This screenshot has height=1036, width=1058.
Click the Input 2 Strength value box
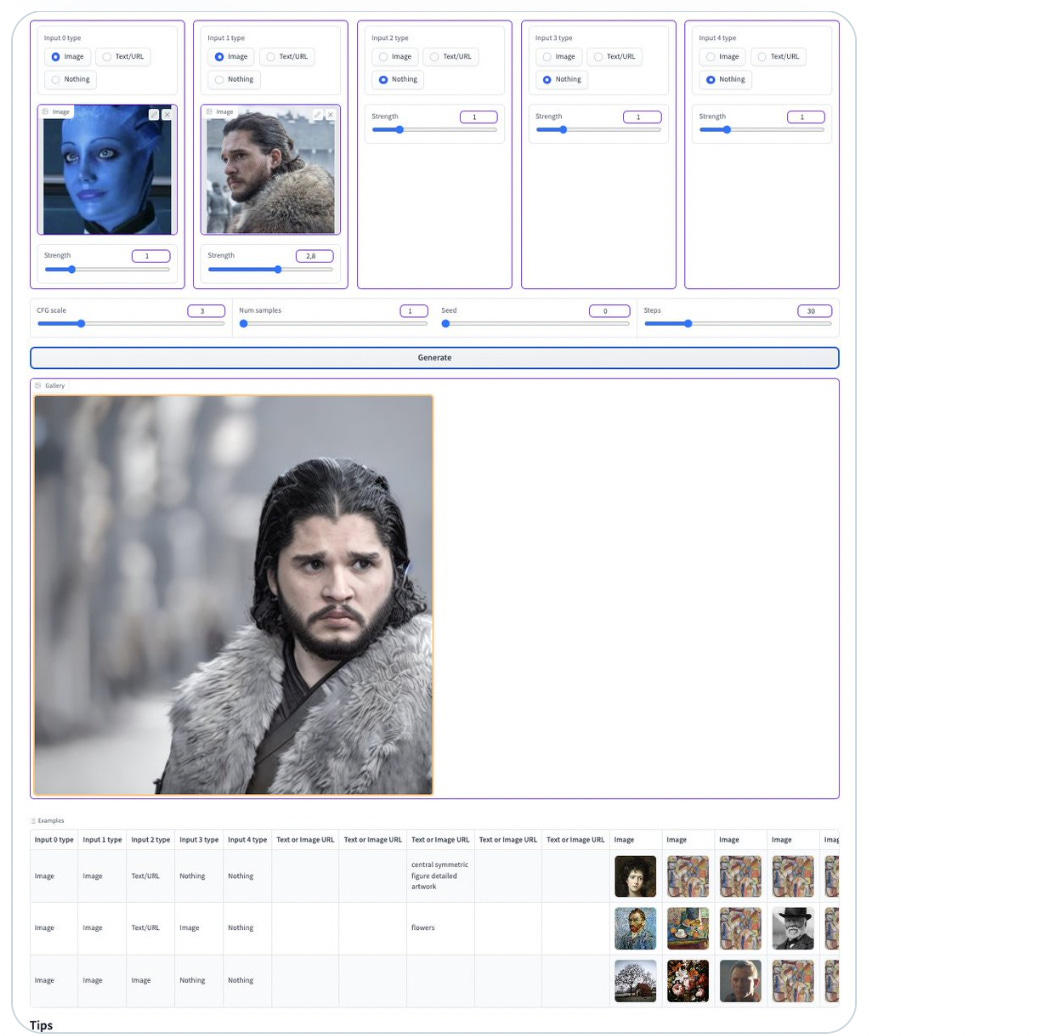(478, 117)
